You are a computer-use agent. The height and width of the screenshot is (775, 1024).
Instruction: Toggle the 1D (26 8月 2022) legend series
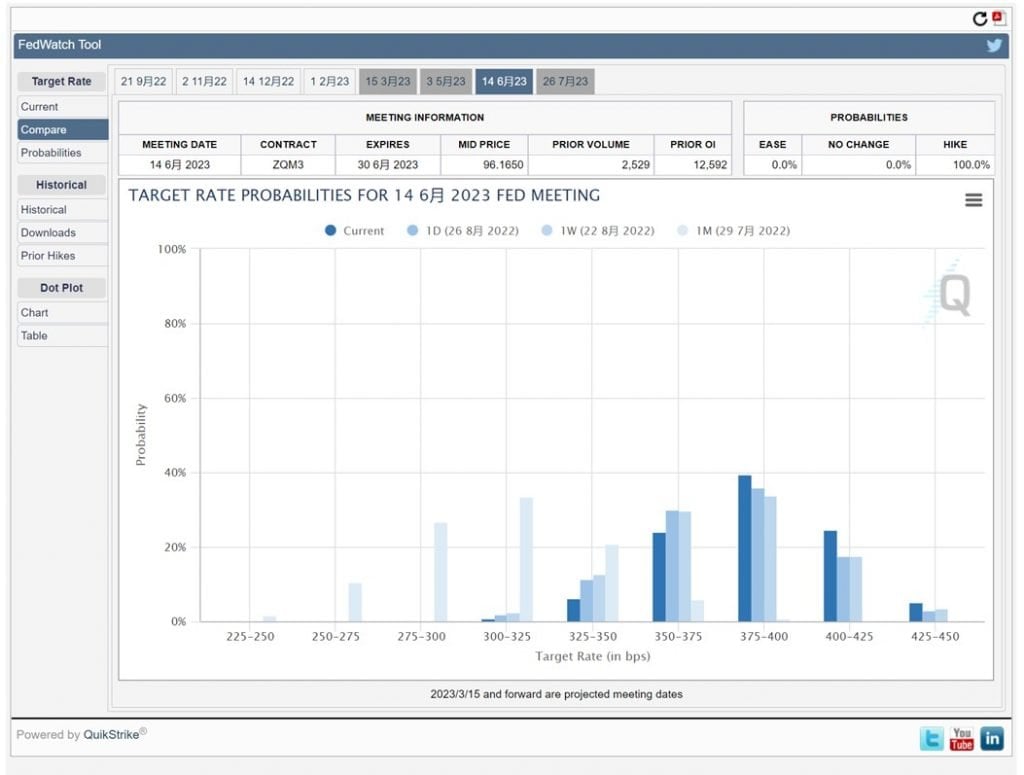pos(463,230)
